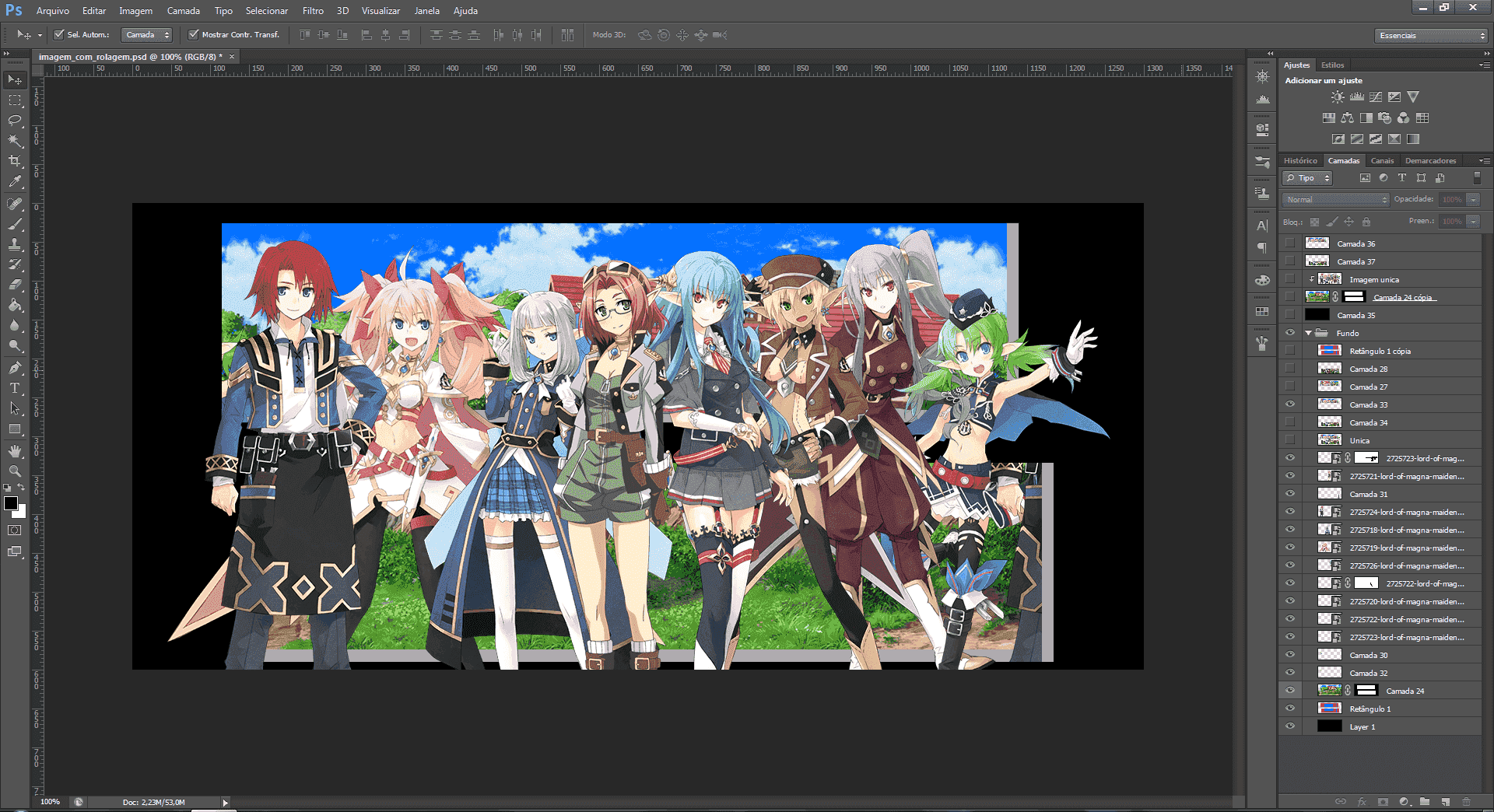Click the zoom percentage field in status bar

(50, 802)
